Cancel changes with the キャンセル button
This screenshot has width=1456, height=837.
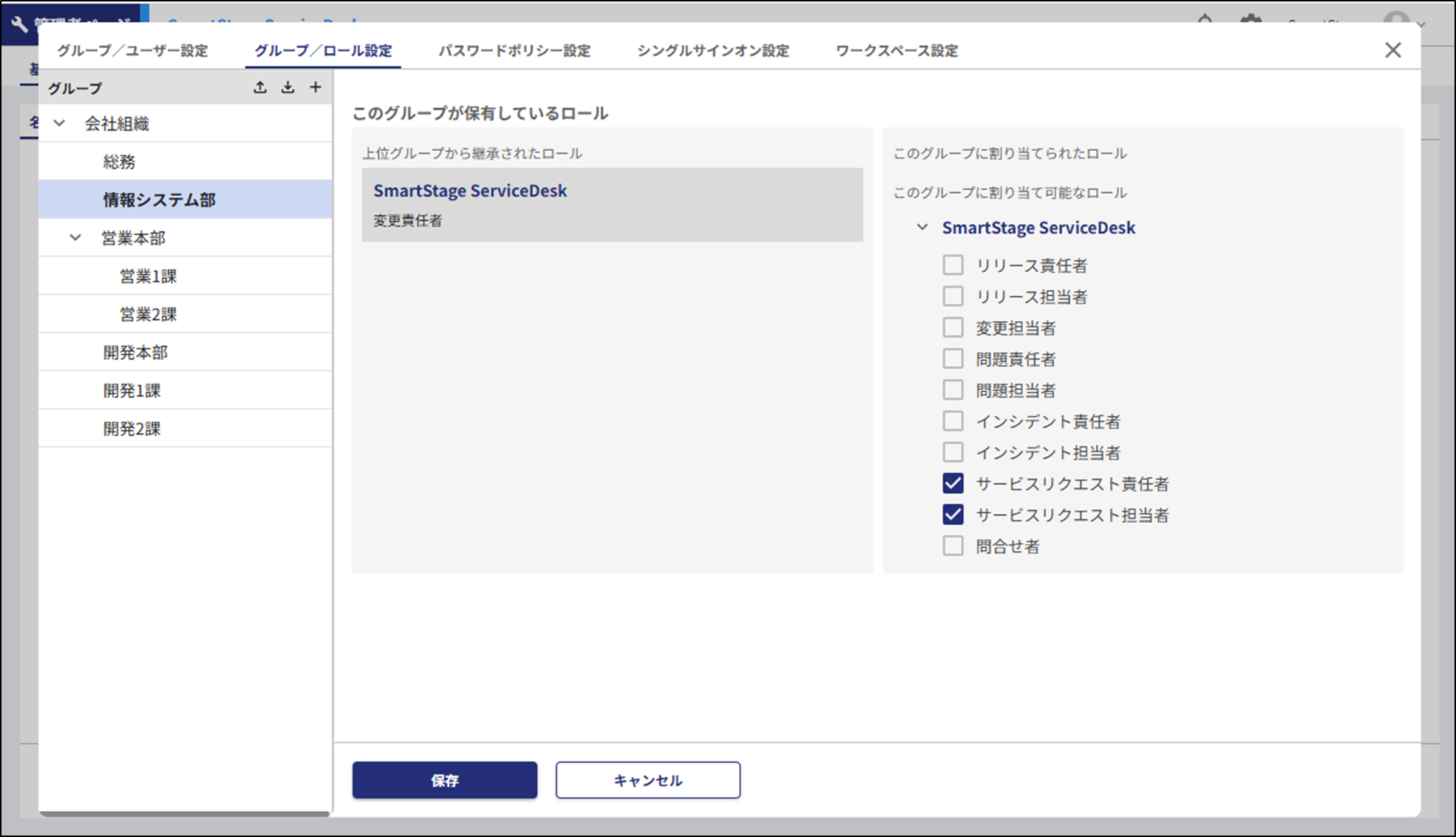[647, 780]
